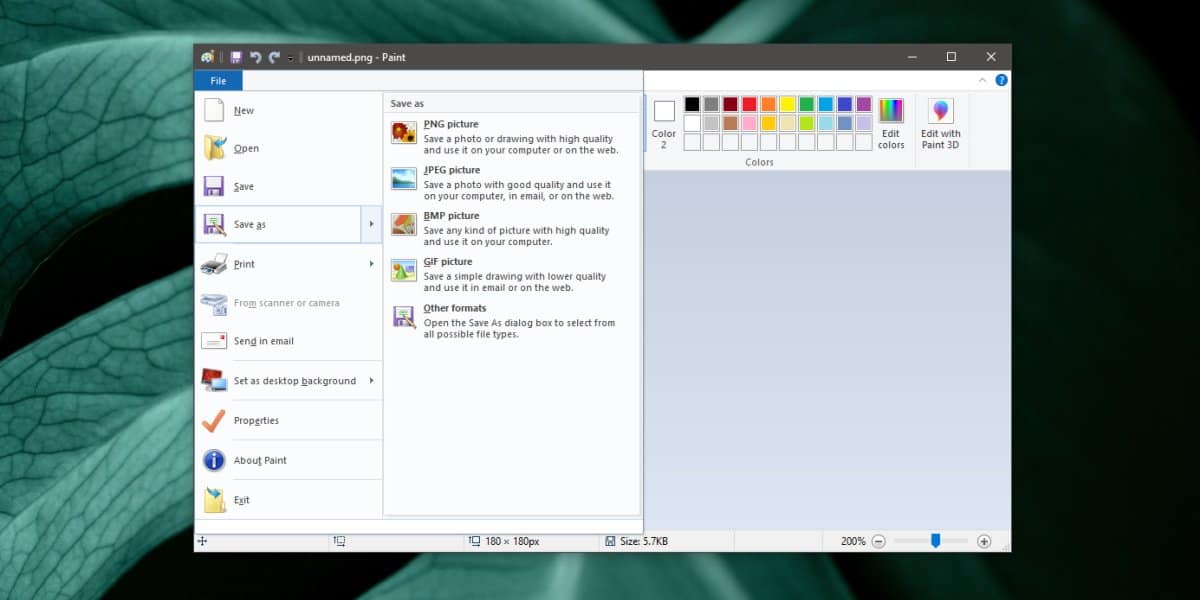The height and width of the screenshot is (600, 1200).
Task: Pick the gold color swatch
Action: tap(768, 123)
